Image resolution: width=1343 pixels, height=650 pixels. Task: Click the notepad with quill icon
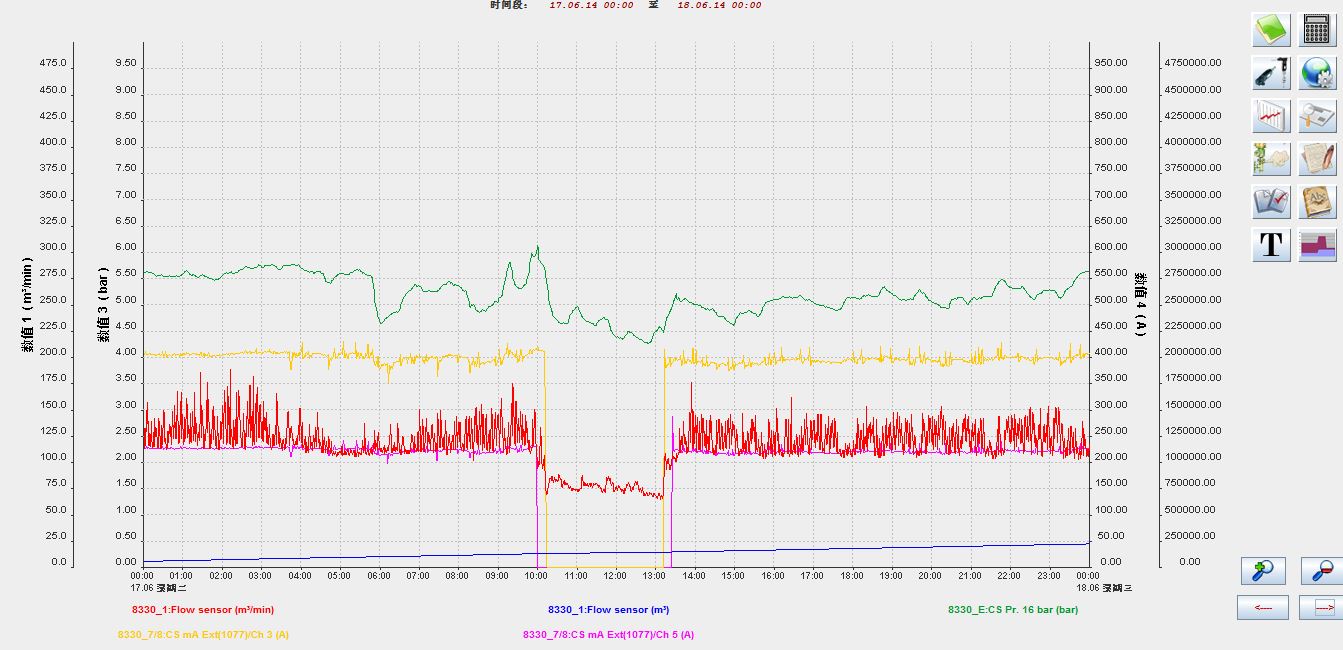pyautogui.click(x=1318, y=159)
